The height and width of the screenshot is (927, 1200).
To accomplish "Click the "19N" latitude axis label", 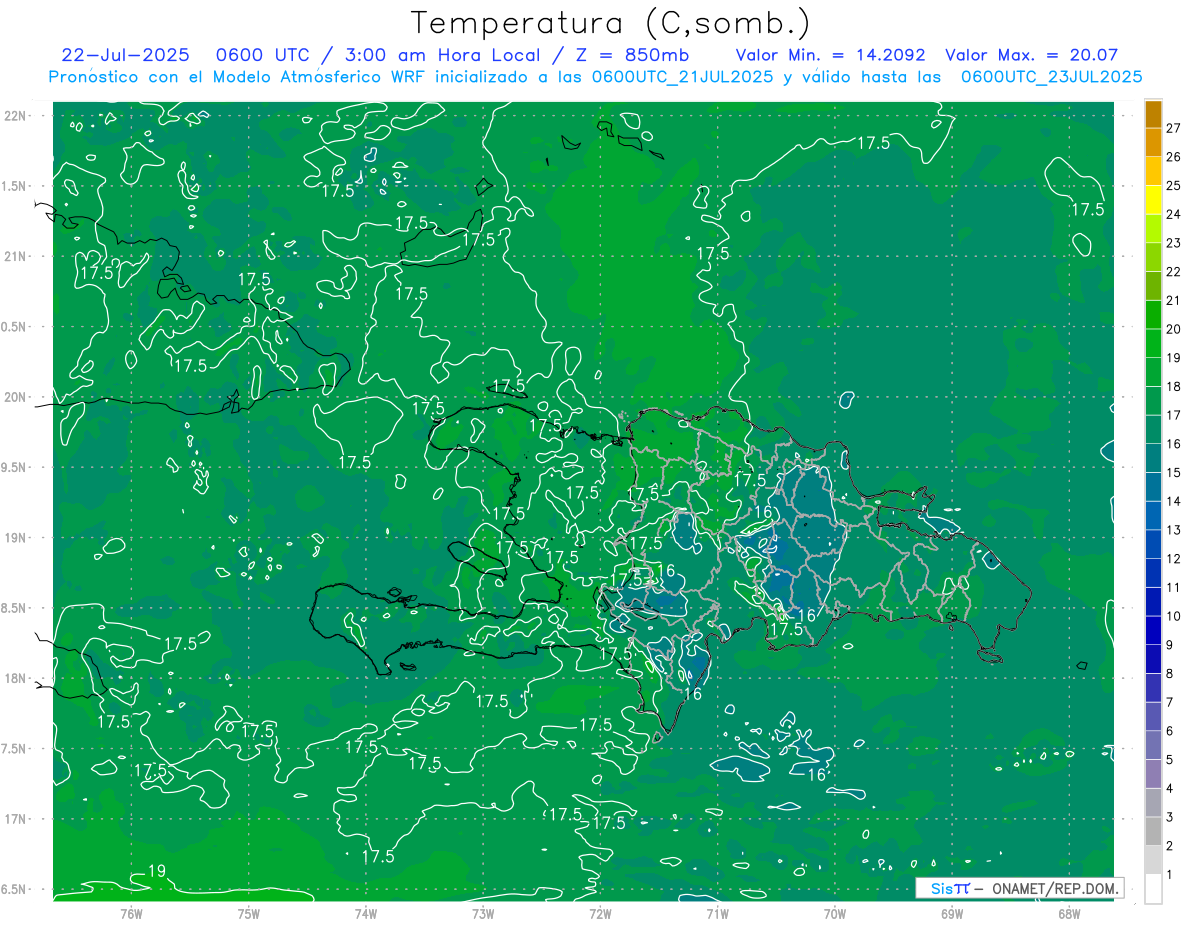I will [16, 538].
